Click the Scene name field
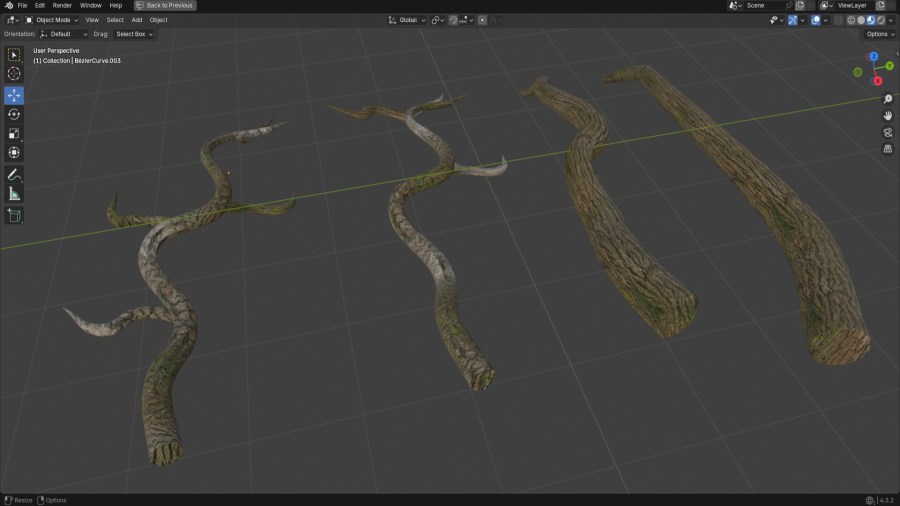Screen dimensions: 900x506 (x=760, y=5)
